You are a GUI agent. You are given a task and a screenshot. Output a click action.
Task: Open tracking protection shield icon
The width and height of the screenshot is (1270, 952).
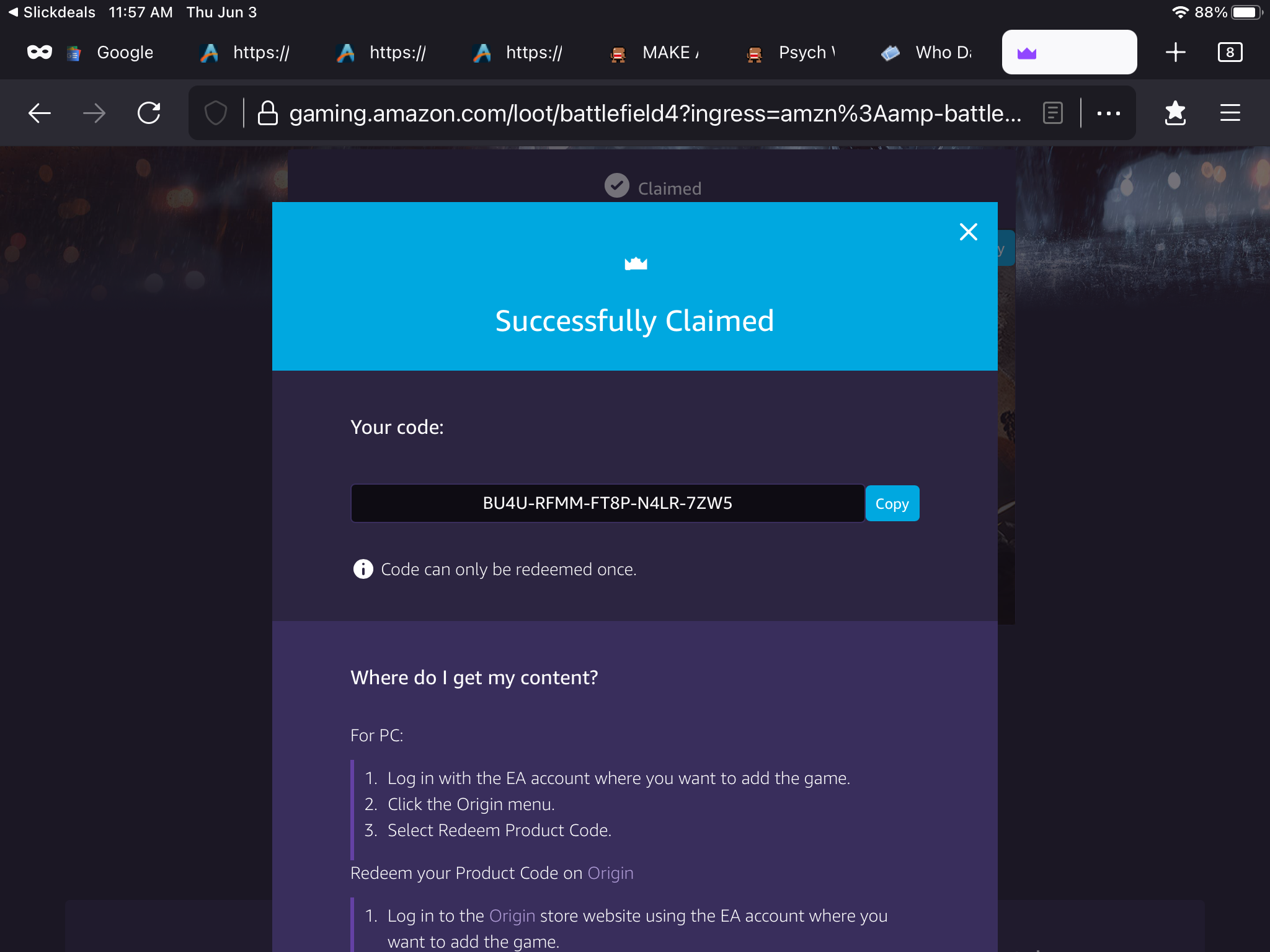(x=215, y=113)
